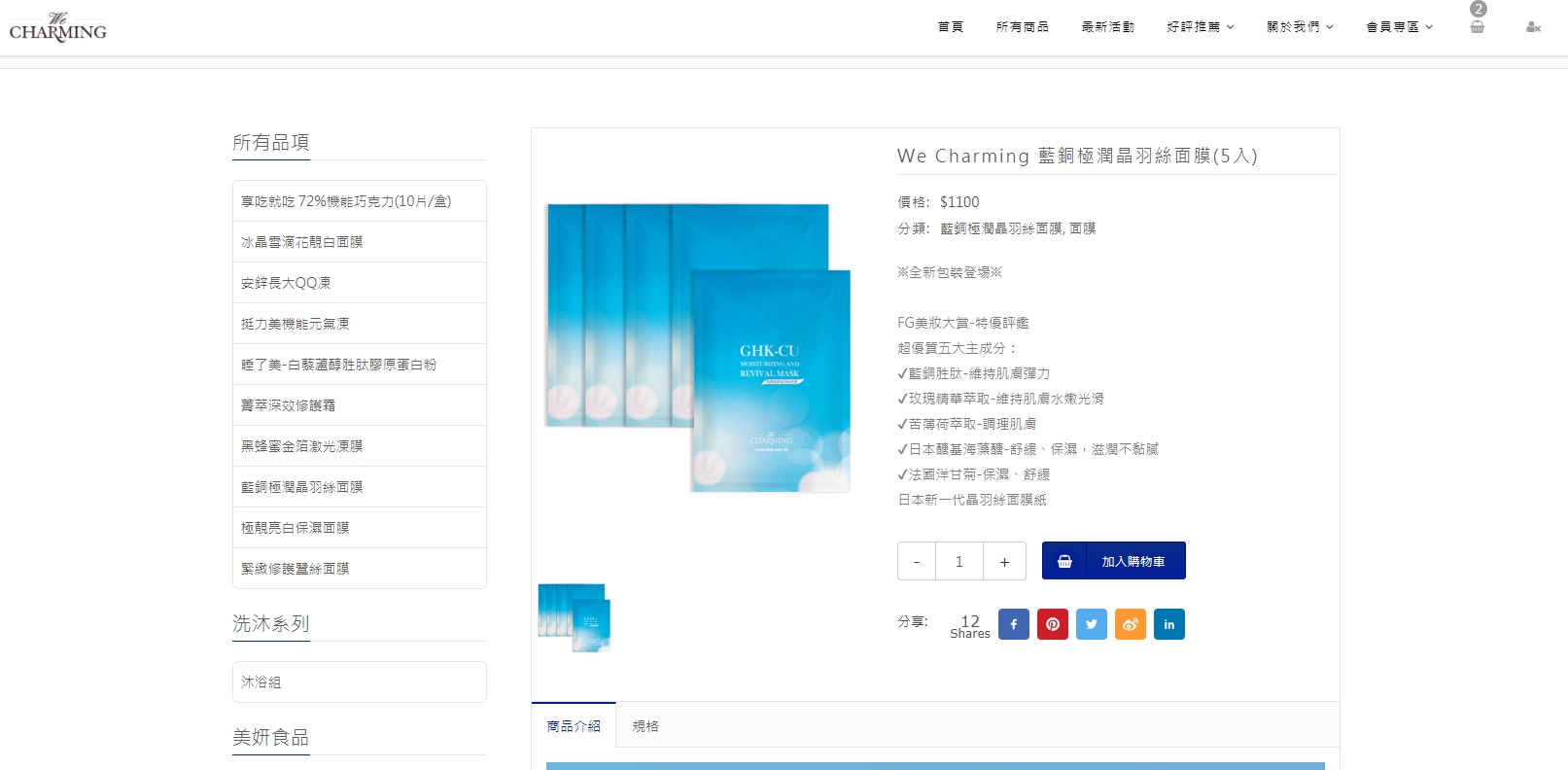Share product on LinkedIn
Image resolution: width=1568 pixels, height=770 pixels.
[x=1169, y=624]
